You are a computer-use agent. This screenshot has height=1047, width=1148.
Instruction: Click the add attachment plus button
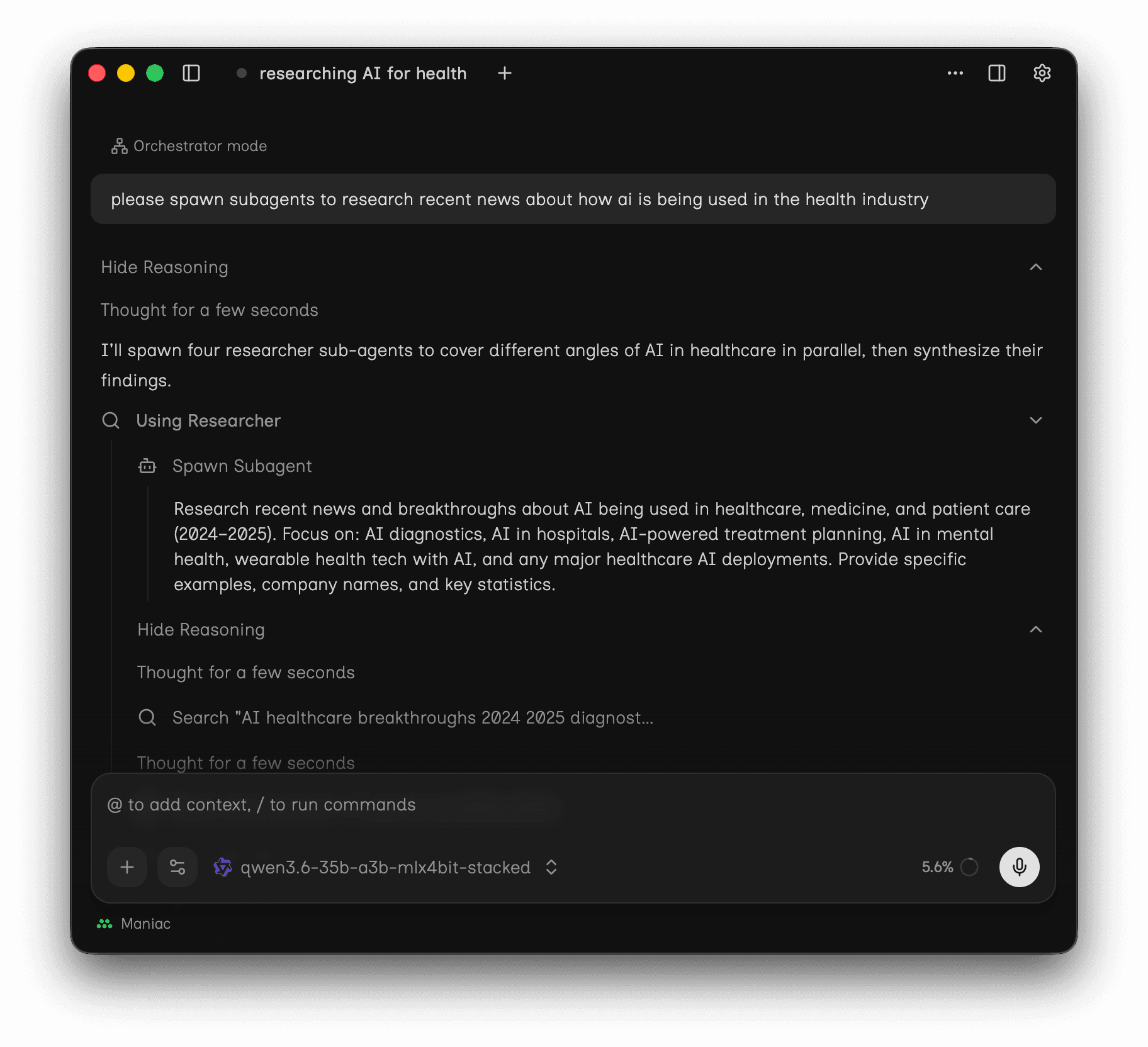[127, 867]
